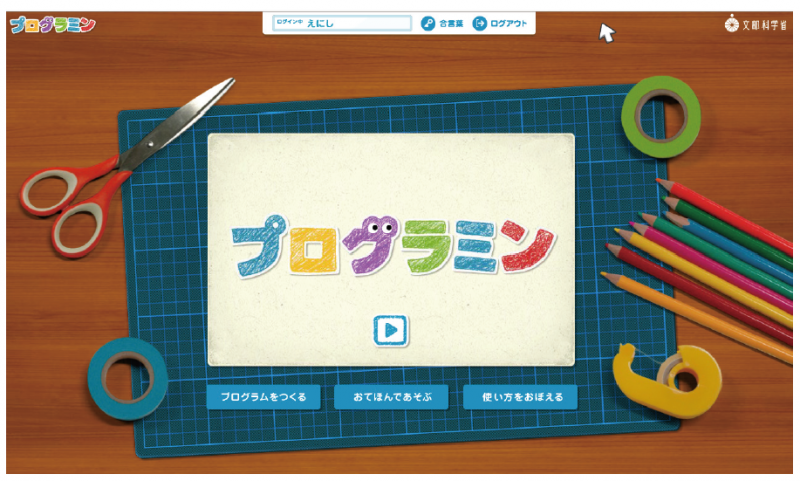Click the logout arrow icon
Screen dimensions: 800x481
click(x=479, y=23)
